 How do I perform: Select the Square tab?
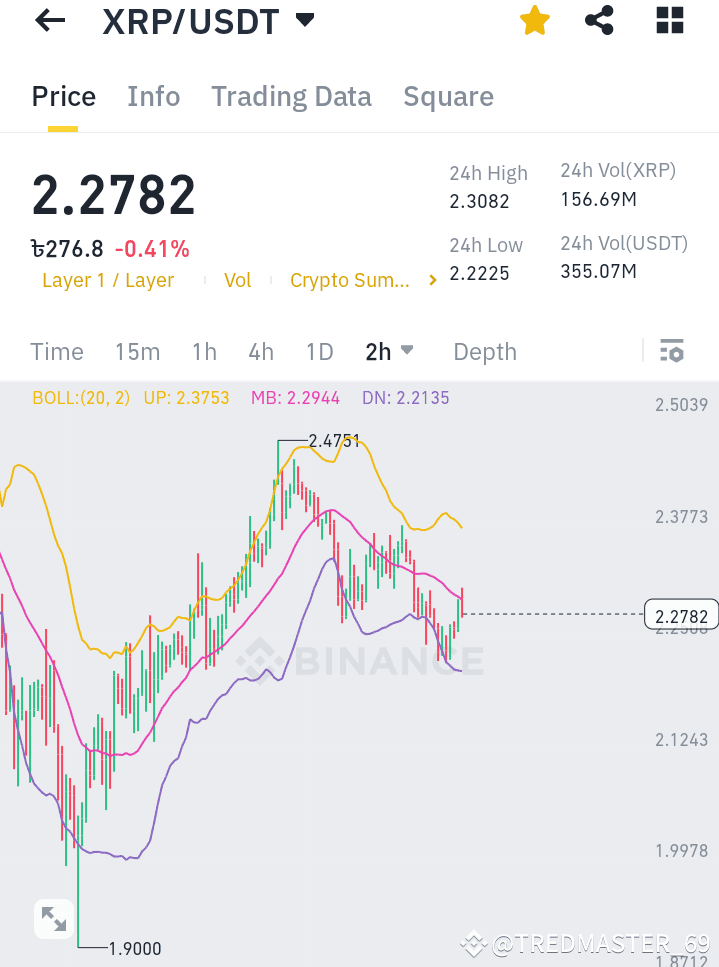(448, 96)
